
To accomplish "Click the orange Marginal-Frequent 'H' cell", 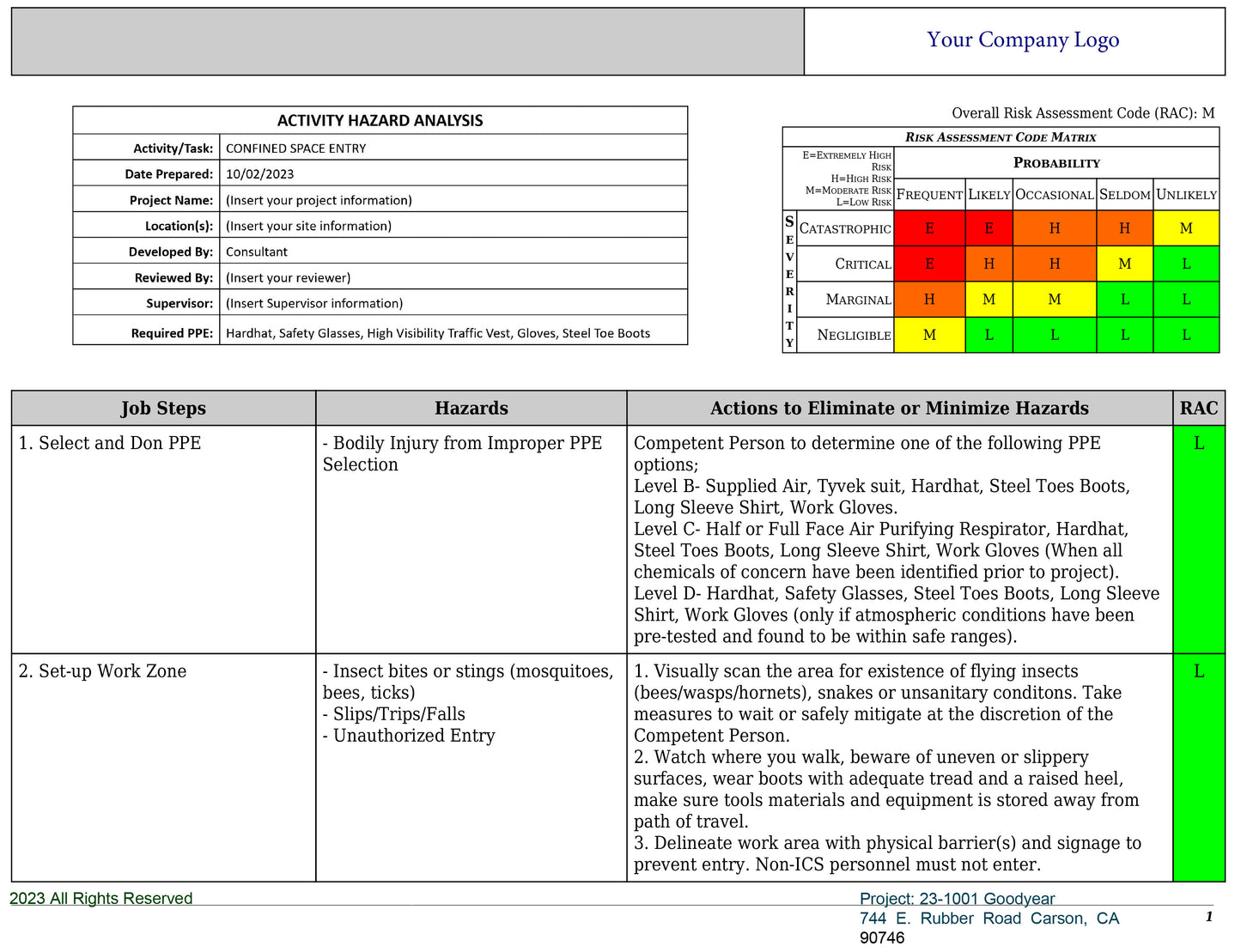I will point(929,300).
